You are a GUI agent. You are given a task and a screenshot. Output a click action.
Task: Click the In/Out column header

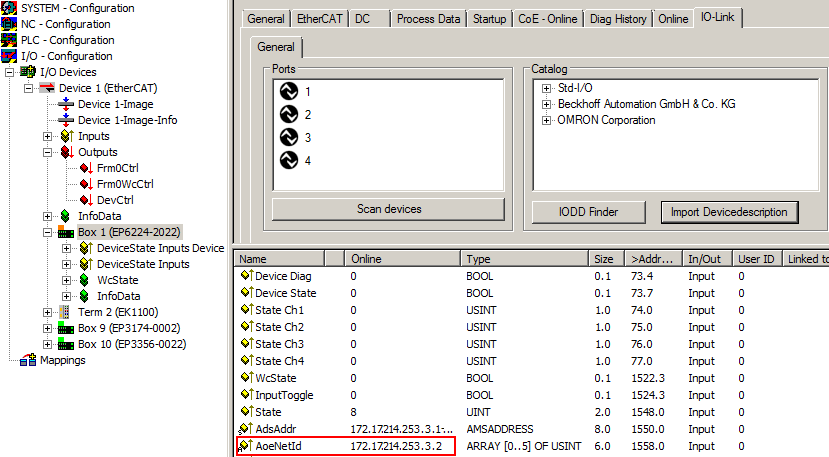coord(707,259)
